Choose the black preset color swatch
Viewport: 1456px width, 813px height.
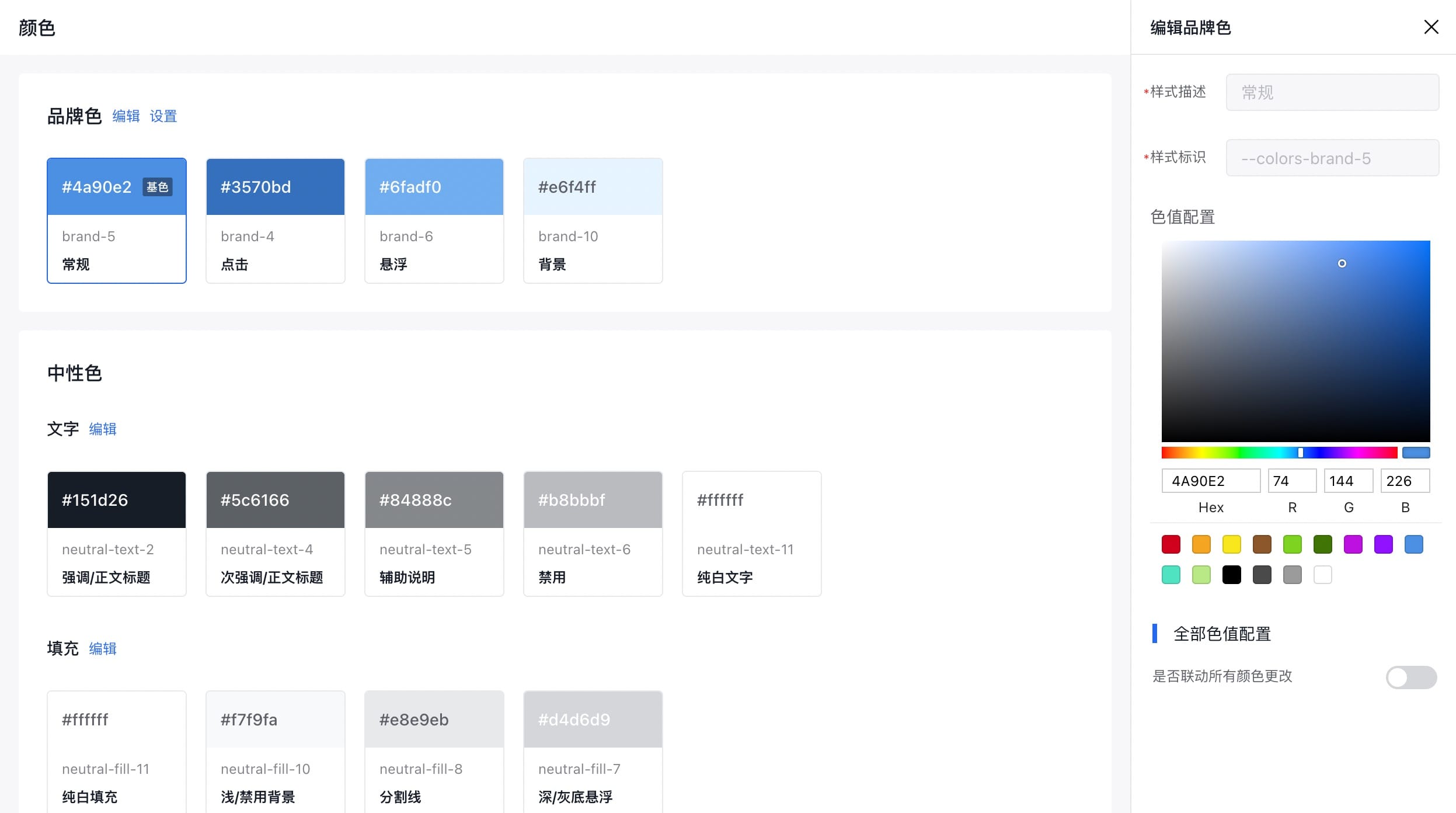click(1231, 575)
